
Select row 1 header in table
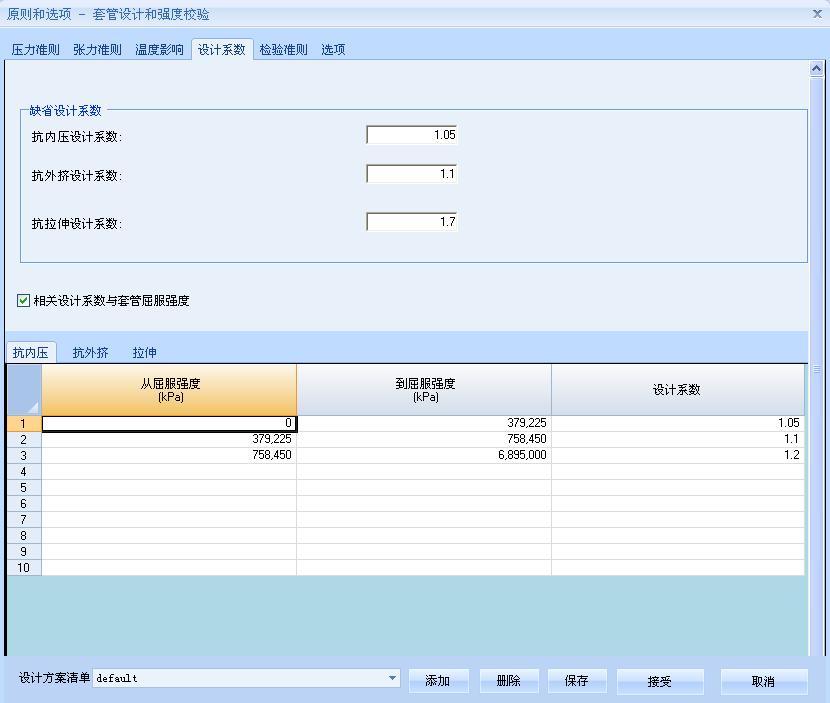coord(24,423)
